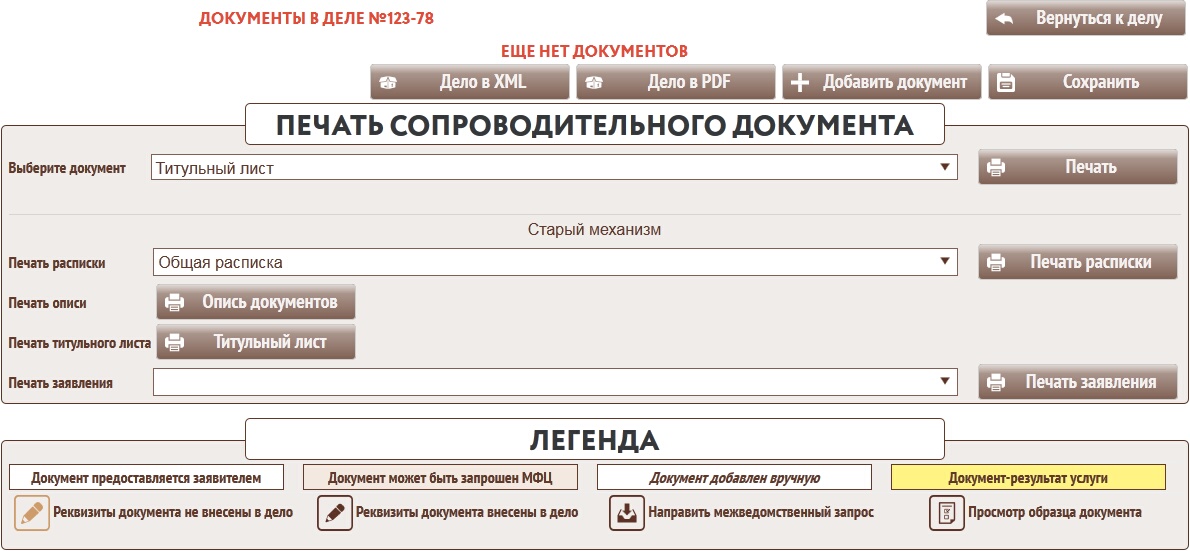Open the empty 'Печать заявления' dropdown
The image size is (1190, 551).
(x=555, y=382)
